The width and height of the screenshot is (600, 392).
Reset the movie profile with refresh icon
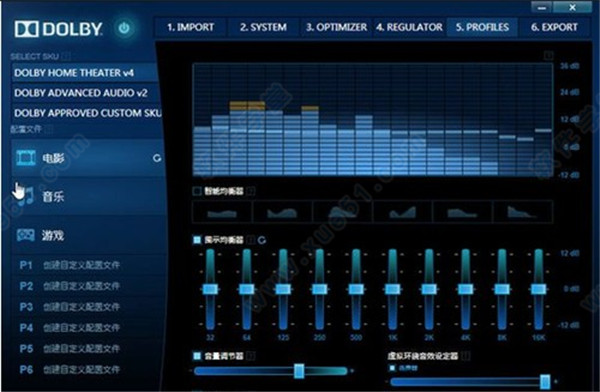(x=157, y=158)
